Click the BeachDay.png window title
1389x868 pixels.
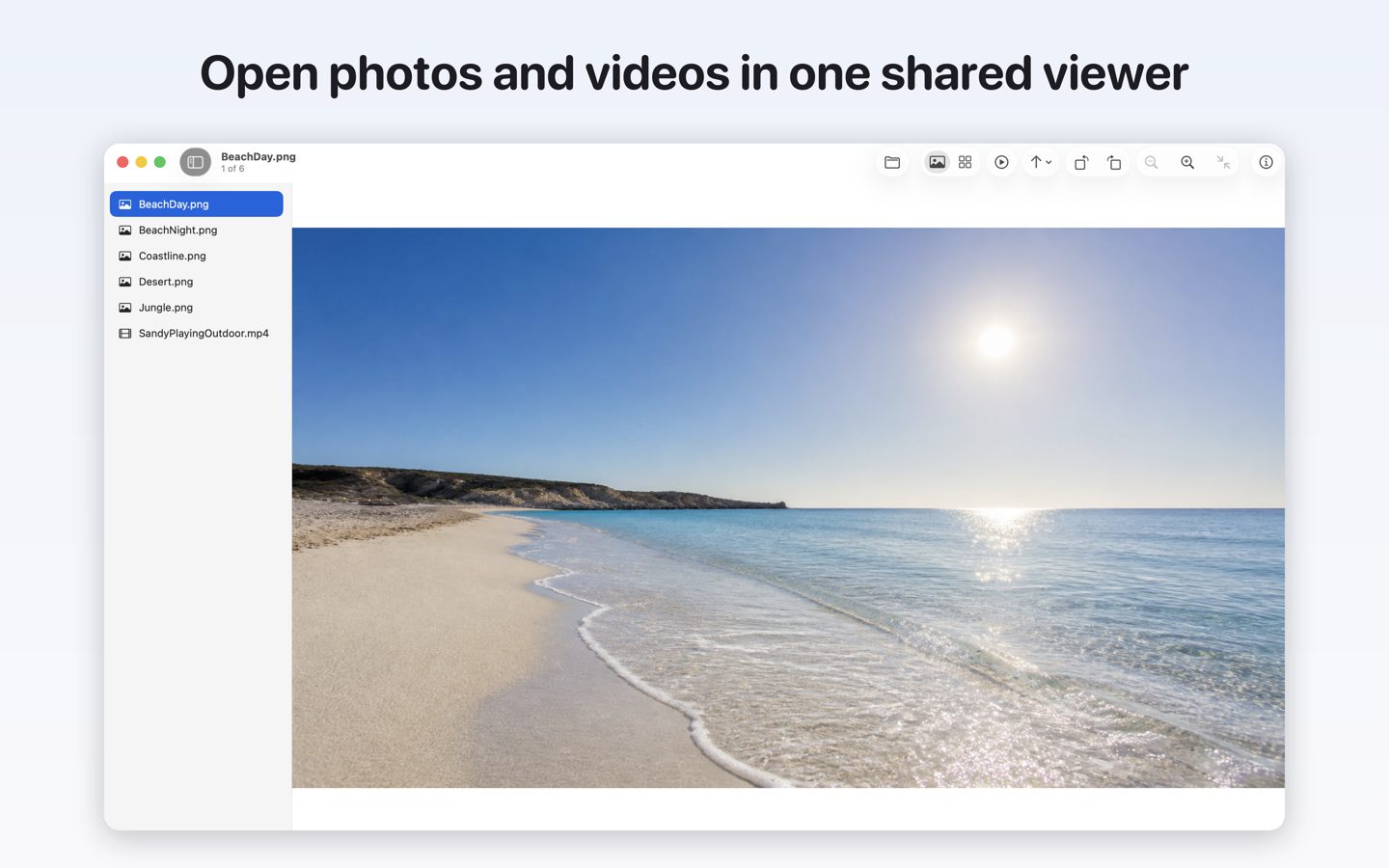(x=259, y=156)
